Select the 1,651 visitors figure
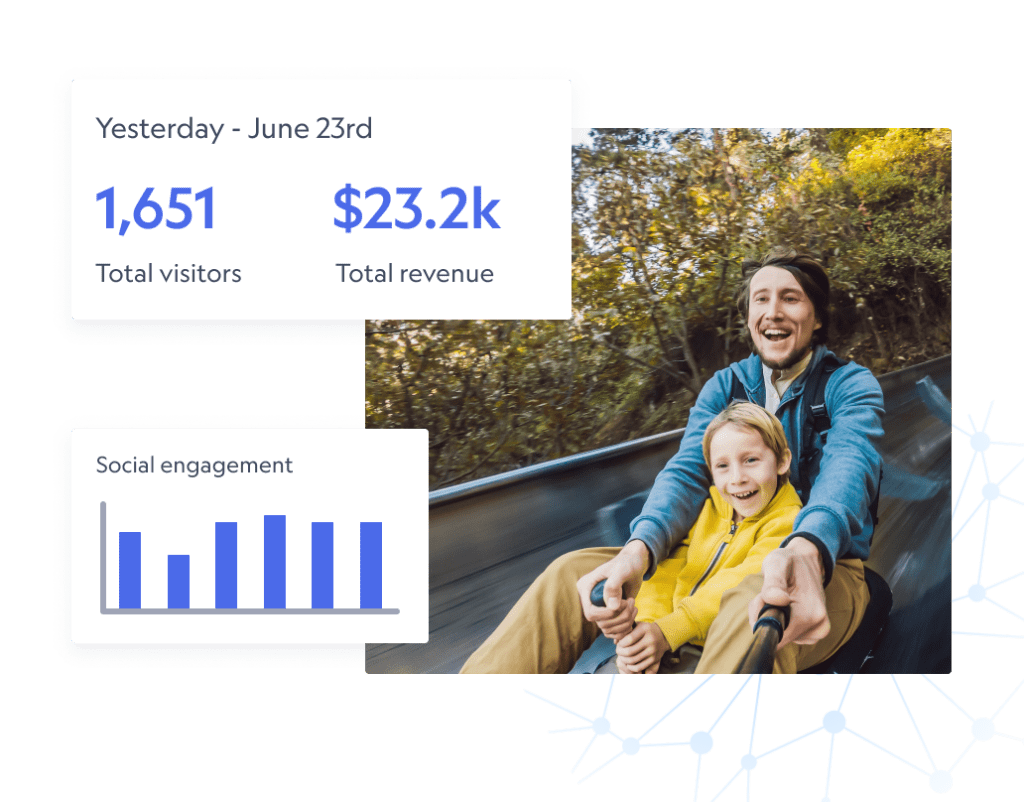Screen dimensions: 1024x802 tap(156, 210)
